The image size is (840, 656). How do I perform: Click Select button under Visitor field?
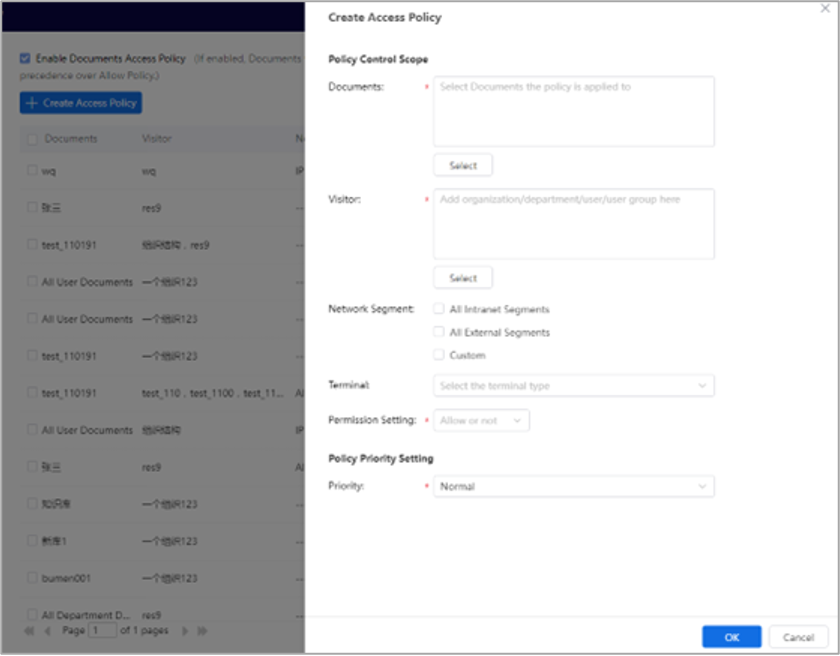click(462, 278)
